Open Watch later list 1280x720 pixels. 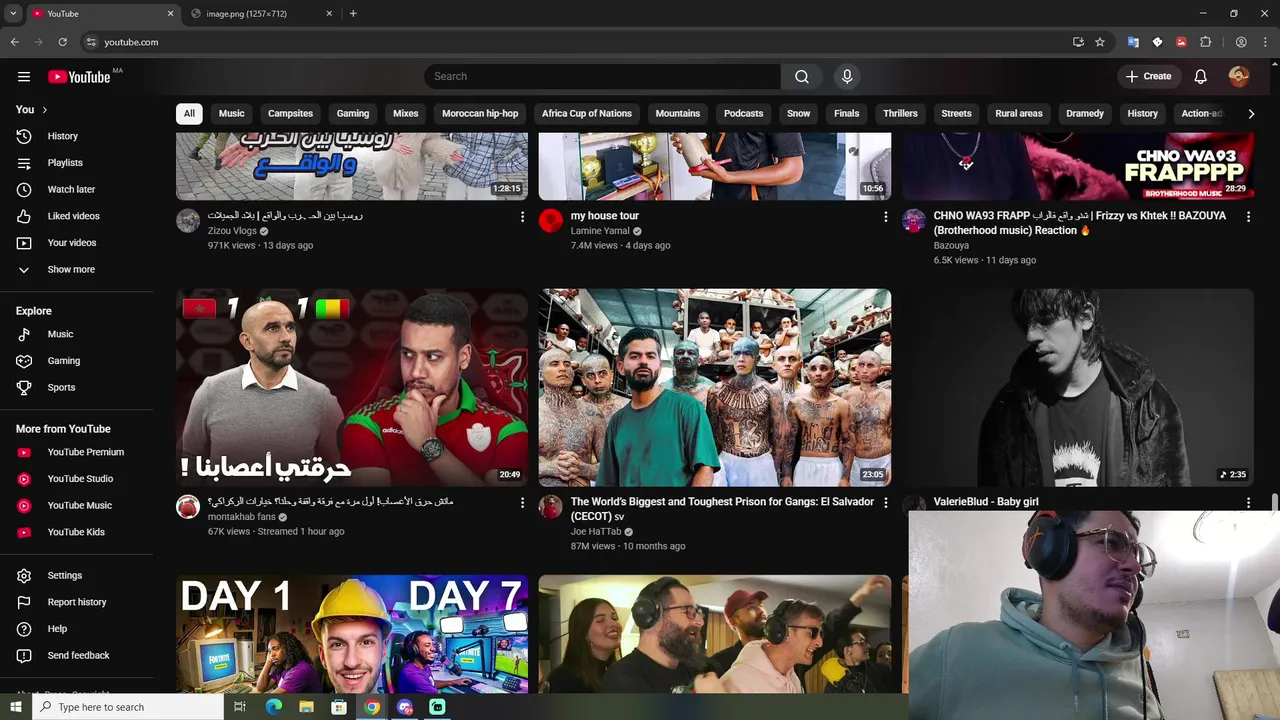[x=71, y=189]
